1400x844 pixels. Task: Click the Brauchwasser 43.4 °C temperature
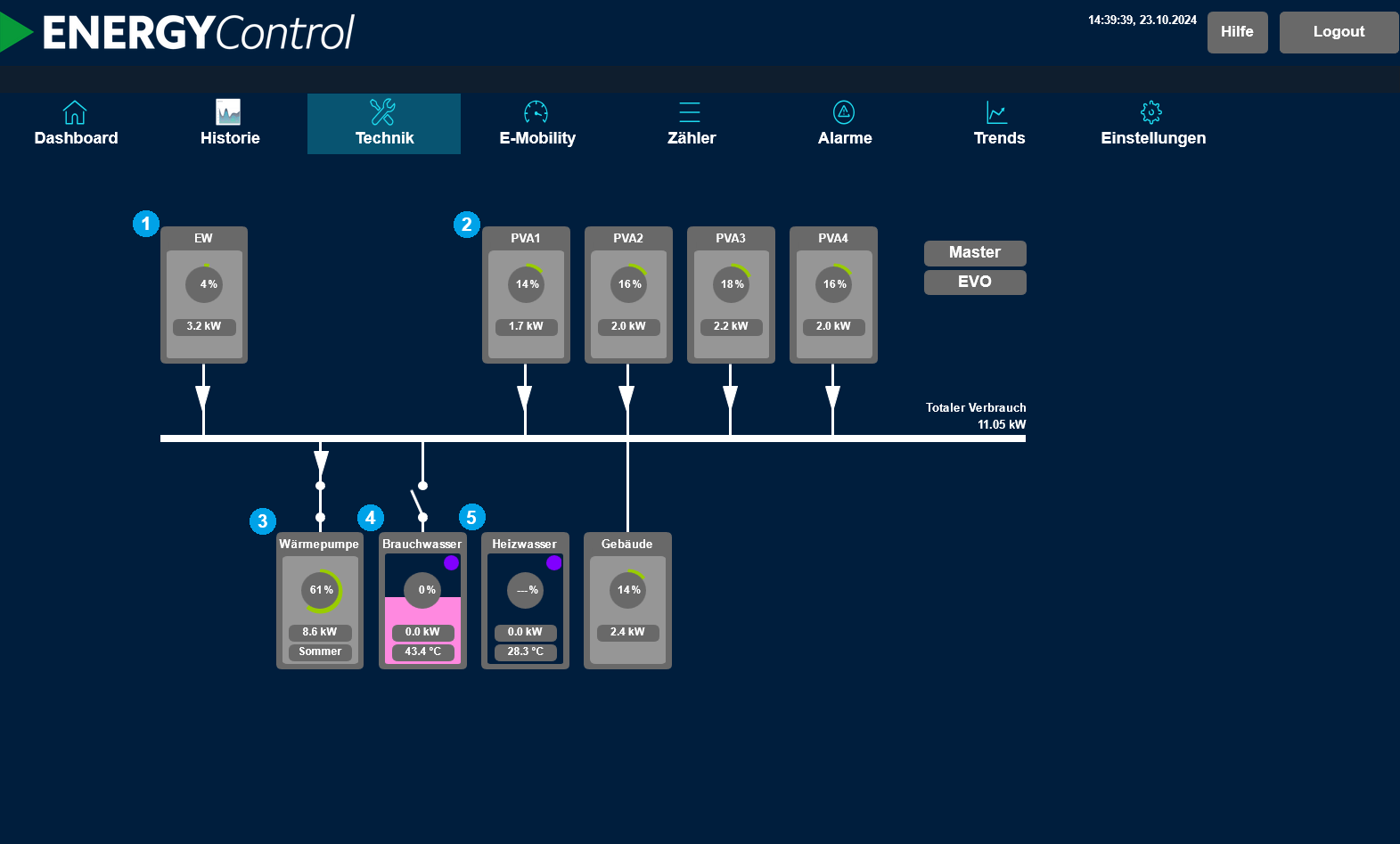pyautogui.click(x=422, y=652)
